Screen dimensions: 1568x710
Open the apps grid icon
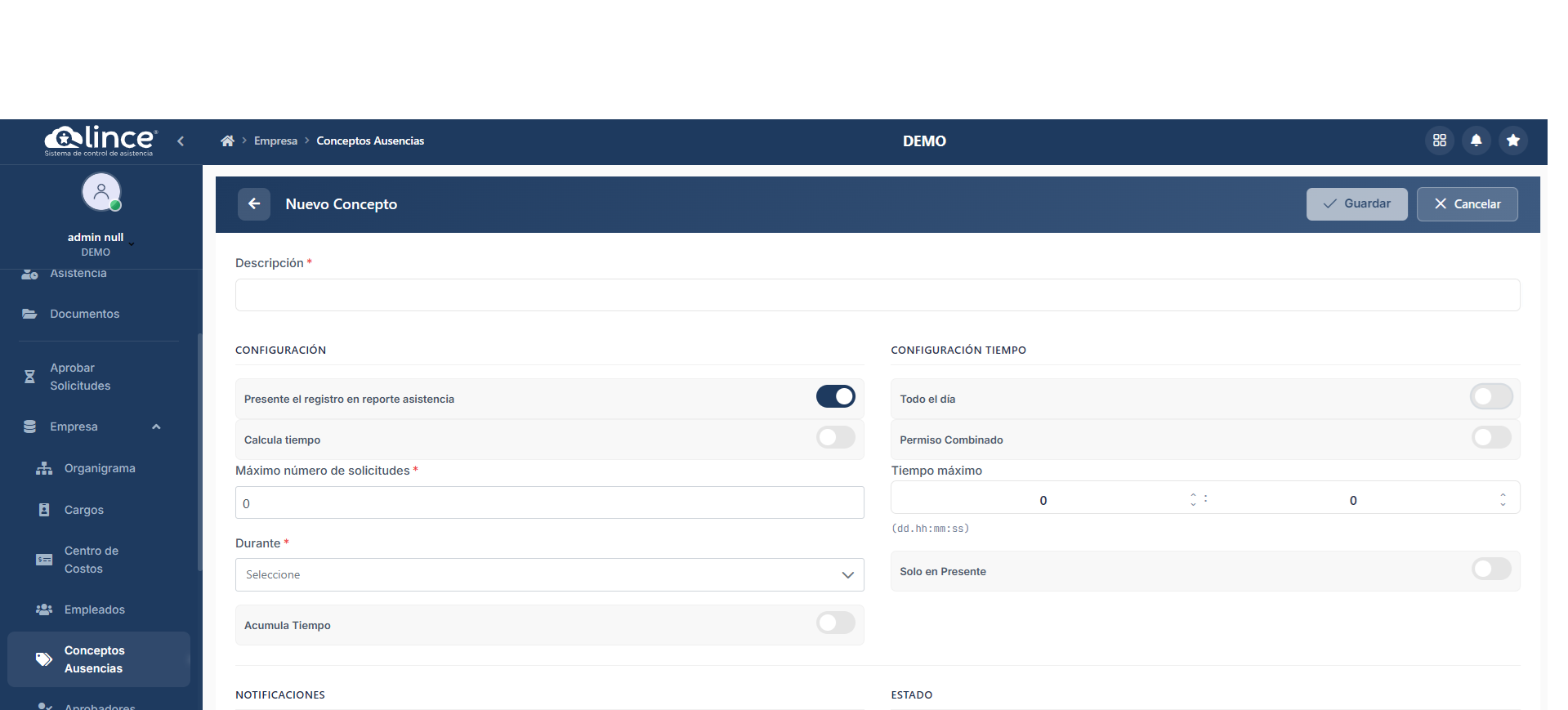click(1439, 141)
